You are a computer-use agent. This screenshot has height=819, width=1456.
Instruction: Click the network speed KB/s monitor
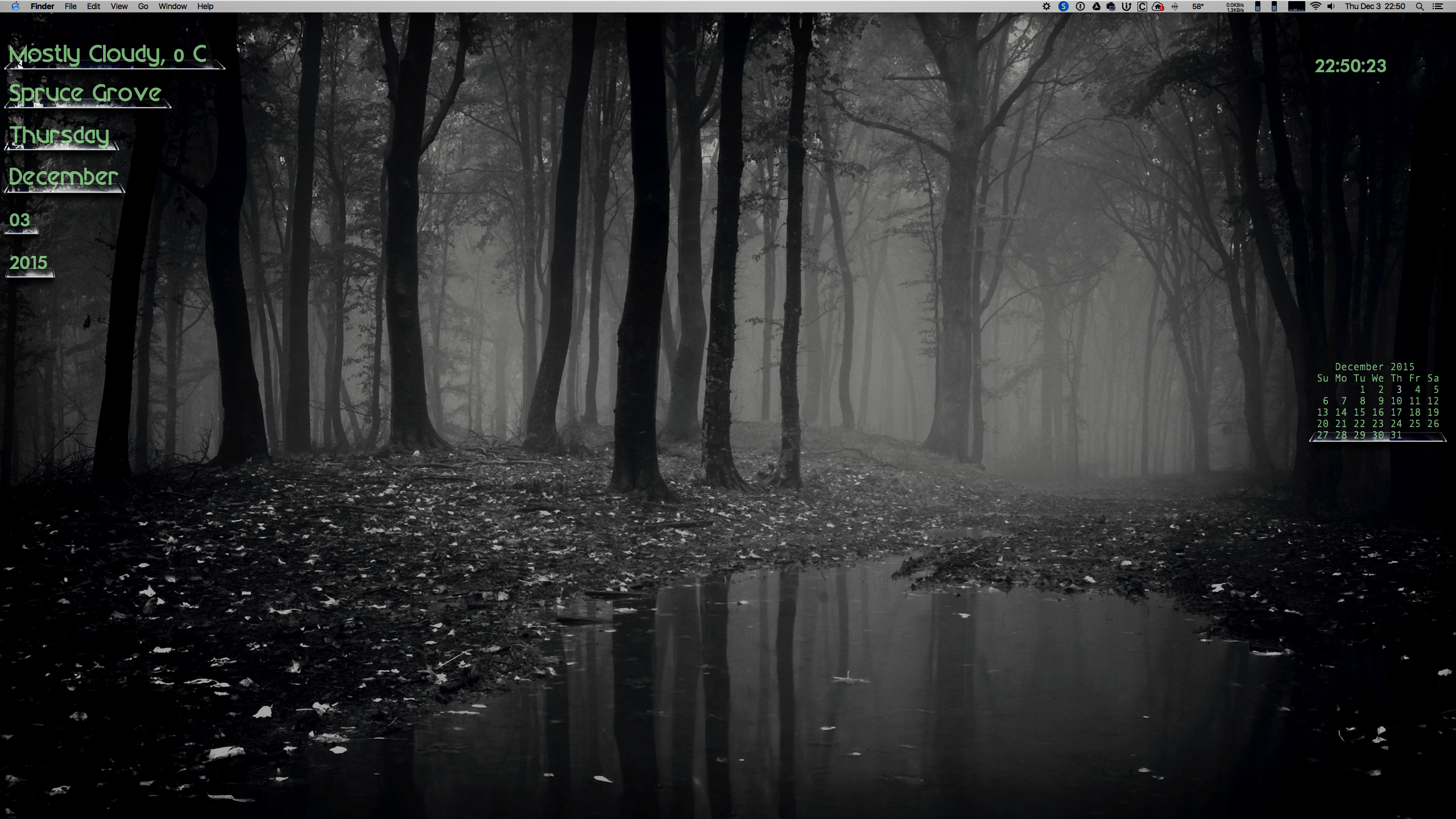coord(1235,6)
